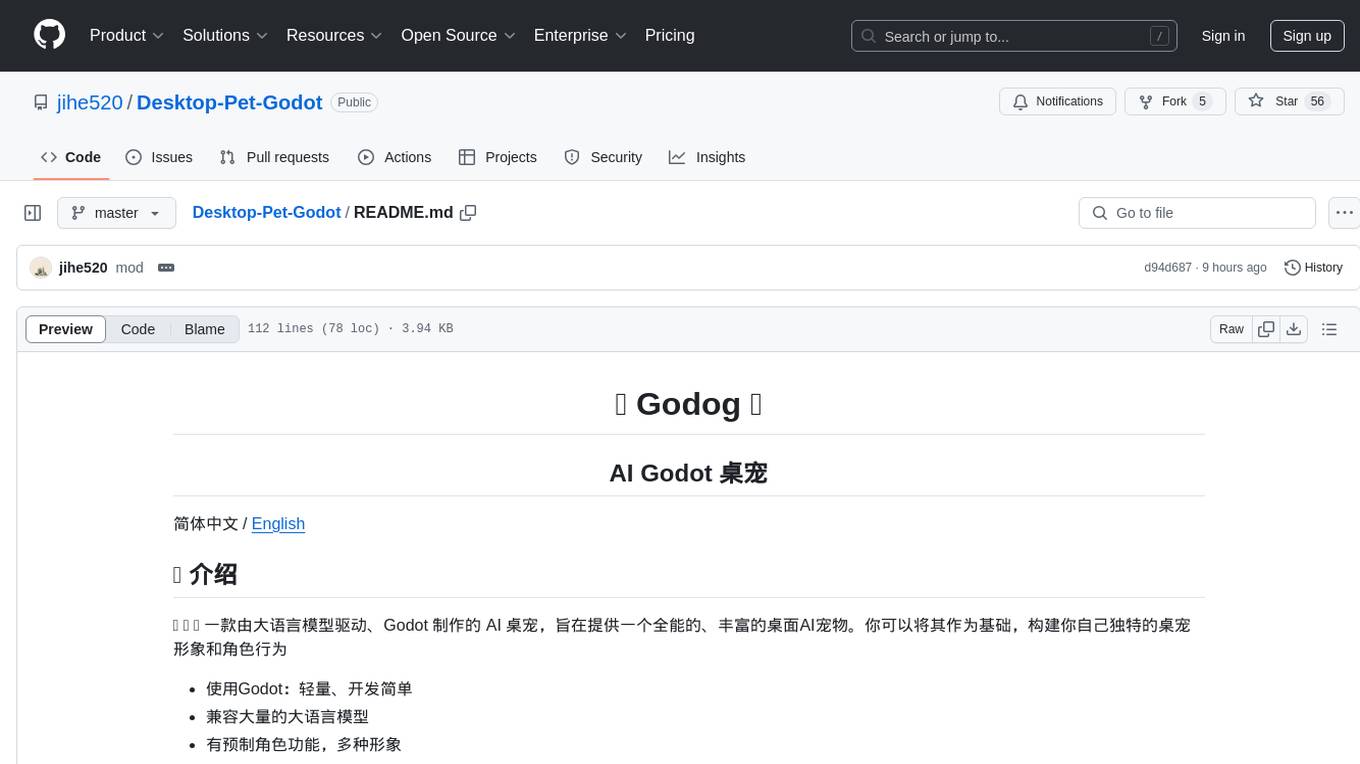This screenshot has width=1360, height=764.
Task: Click the 兼容大量的大语言模型 bullet item
Action: tap(287, 717)
